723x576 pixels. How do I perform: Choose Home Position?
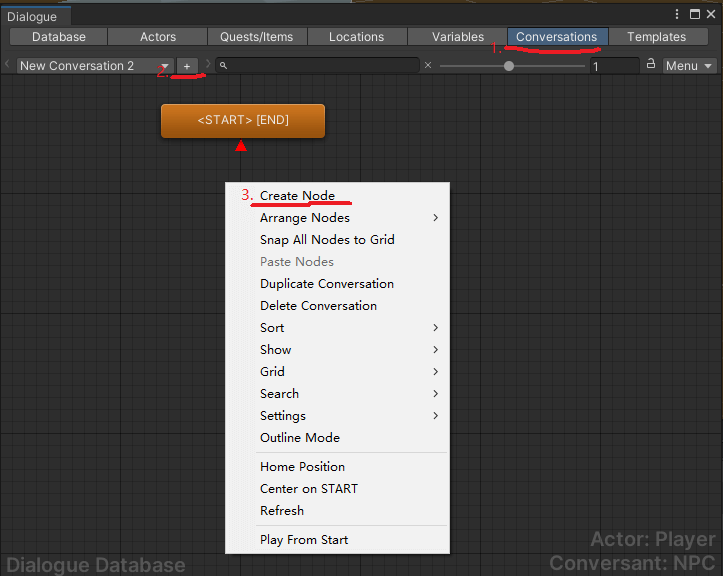tap(337, 467)
